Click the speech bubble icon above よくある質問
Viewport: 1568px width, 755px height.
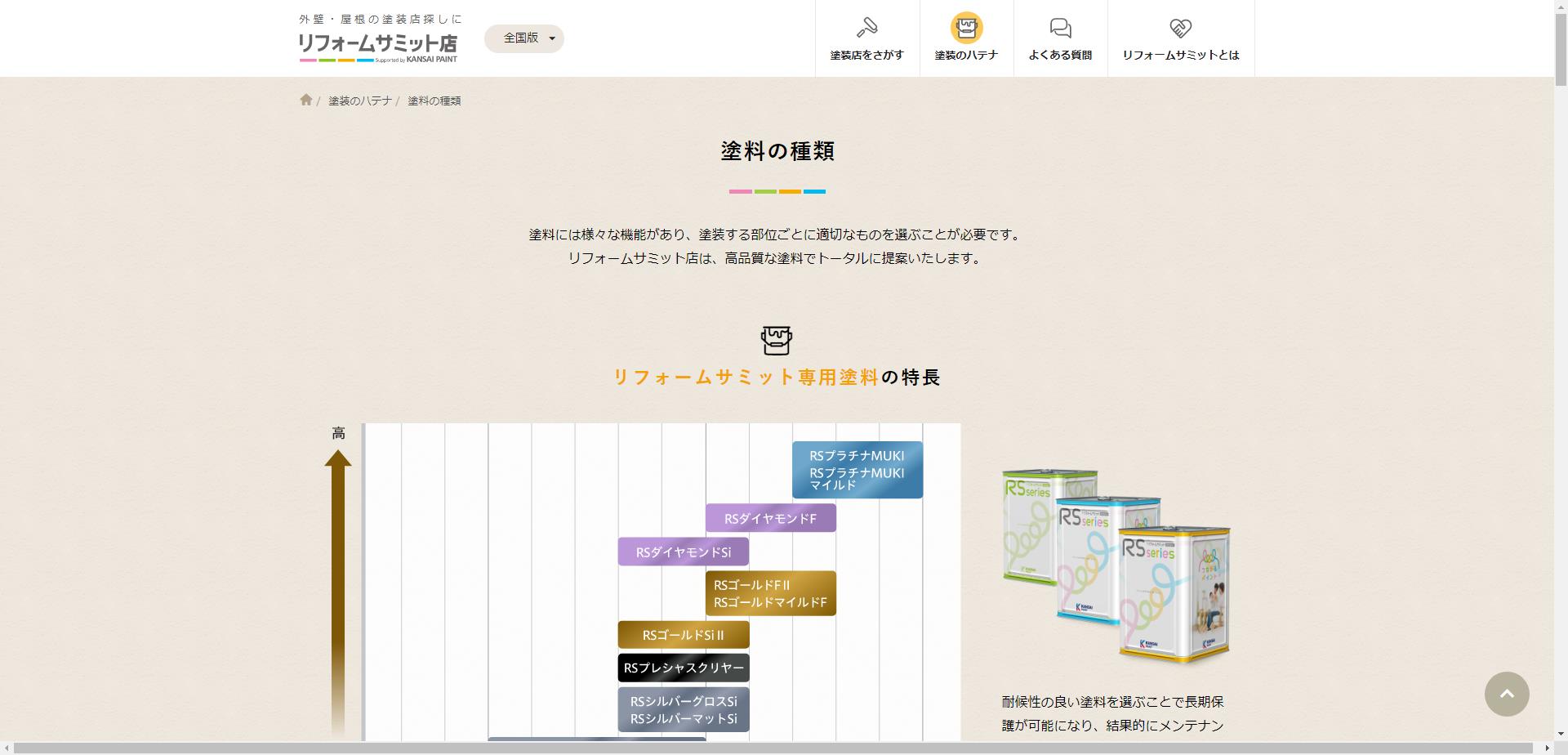1060,26
